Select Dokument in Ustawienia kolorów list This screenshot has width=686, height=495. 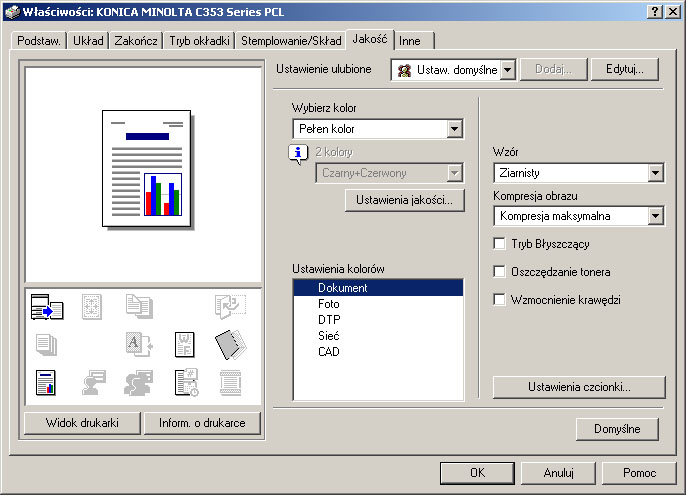pos(378,288)
